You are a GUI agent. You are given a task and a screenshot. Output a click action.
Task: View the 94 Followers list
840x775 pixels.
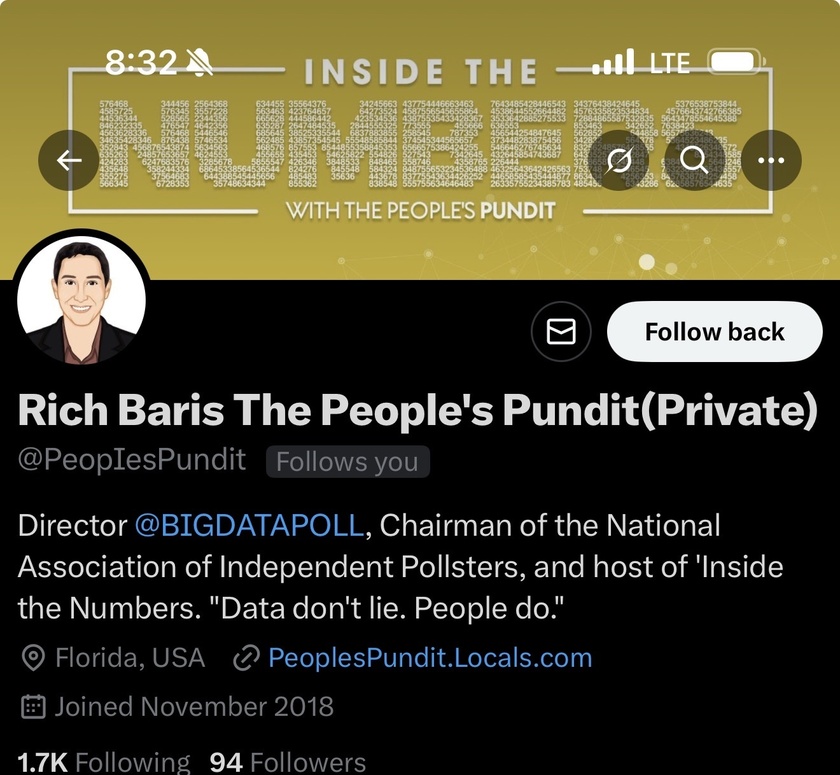coord(287,762)
